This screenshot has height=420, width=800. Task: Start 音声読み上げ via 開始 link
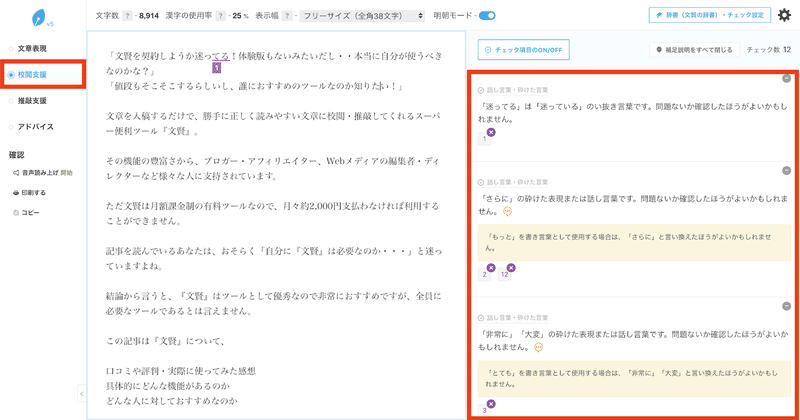pyautogui.click(x=66, y=173)
